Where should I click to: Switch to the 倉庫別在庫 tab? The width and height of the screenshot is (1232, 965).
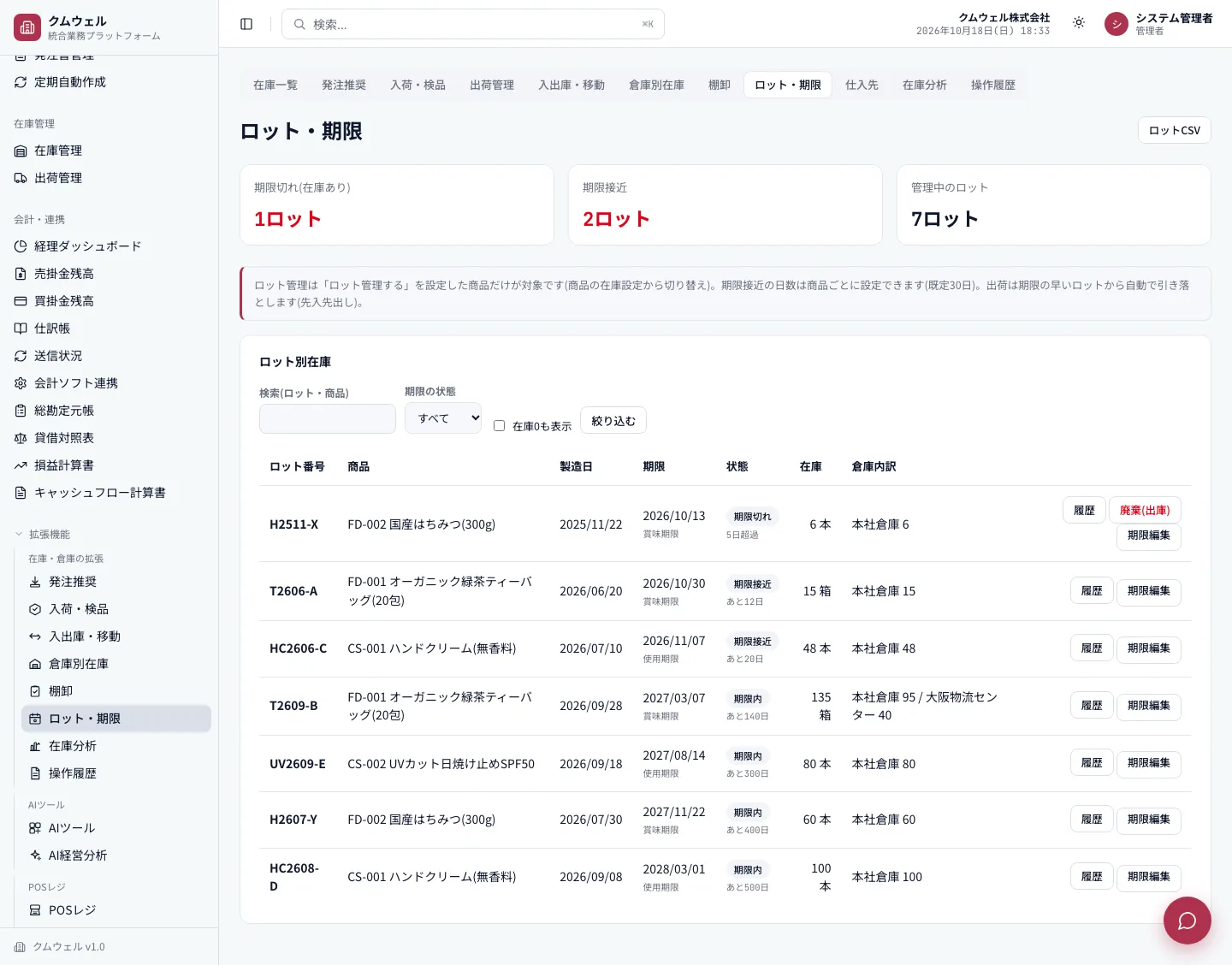(656, 85)
